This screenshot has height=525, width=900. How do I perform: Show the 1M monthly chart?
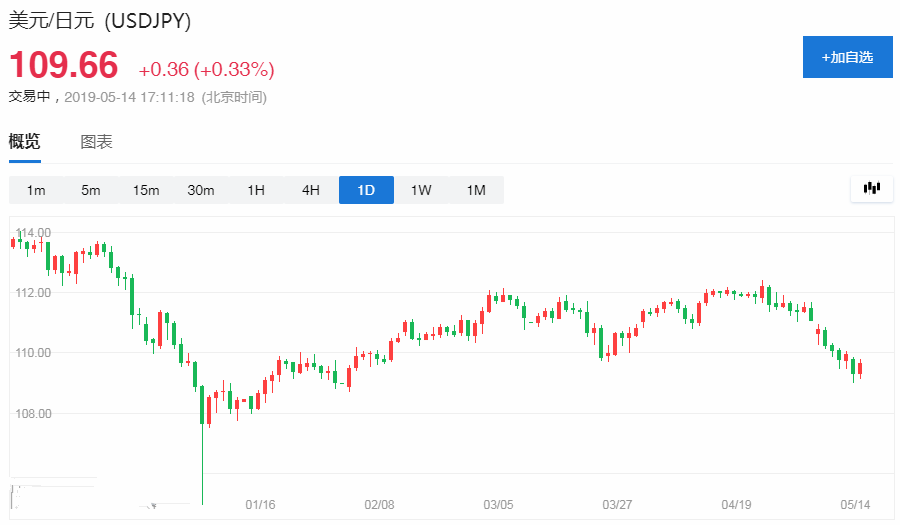click(476, 190)
